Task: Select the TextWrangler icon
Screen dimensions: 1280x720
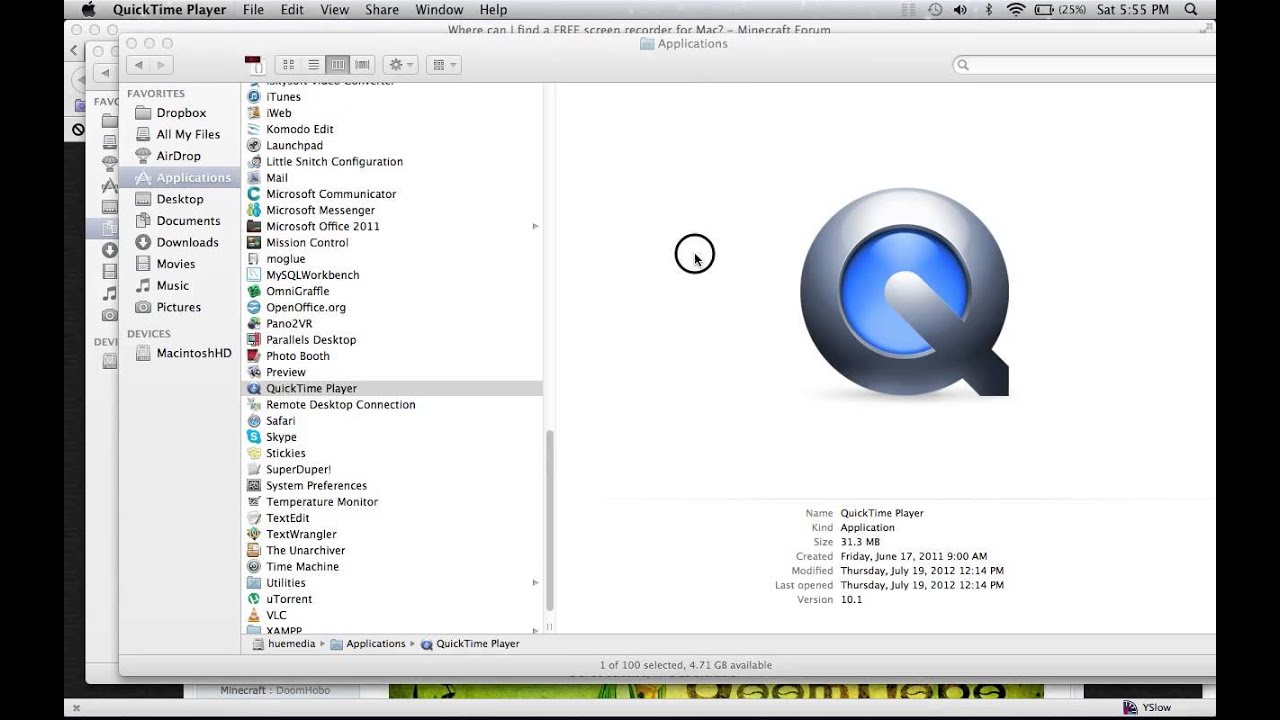Action: (254, 534)
